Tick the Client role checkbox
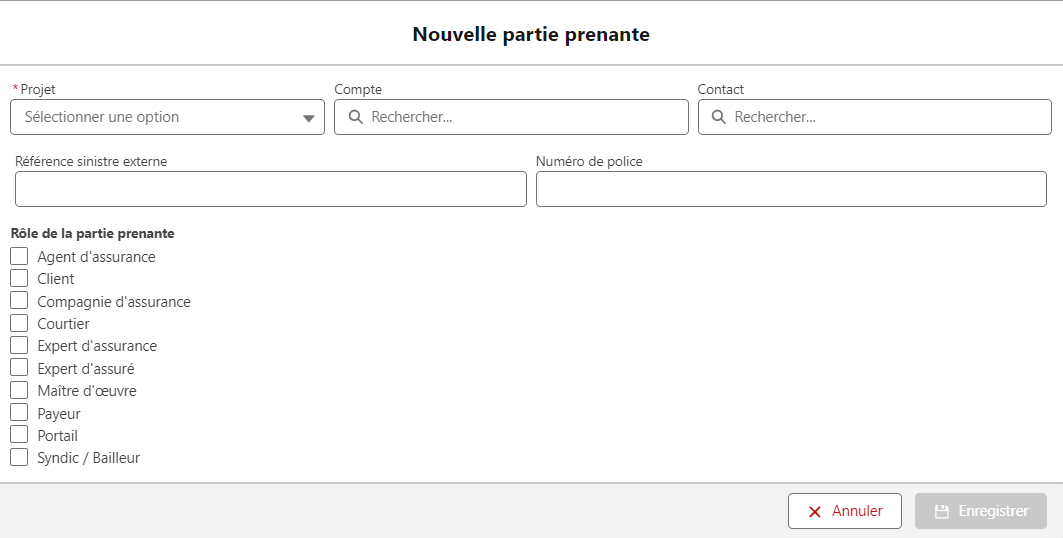 [19, 278]
